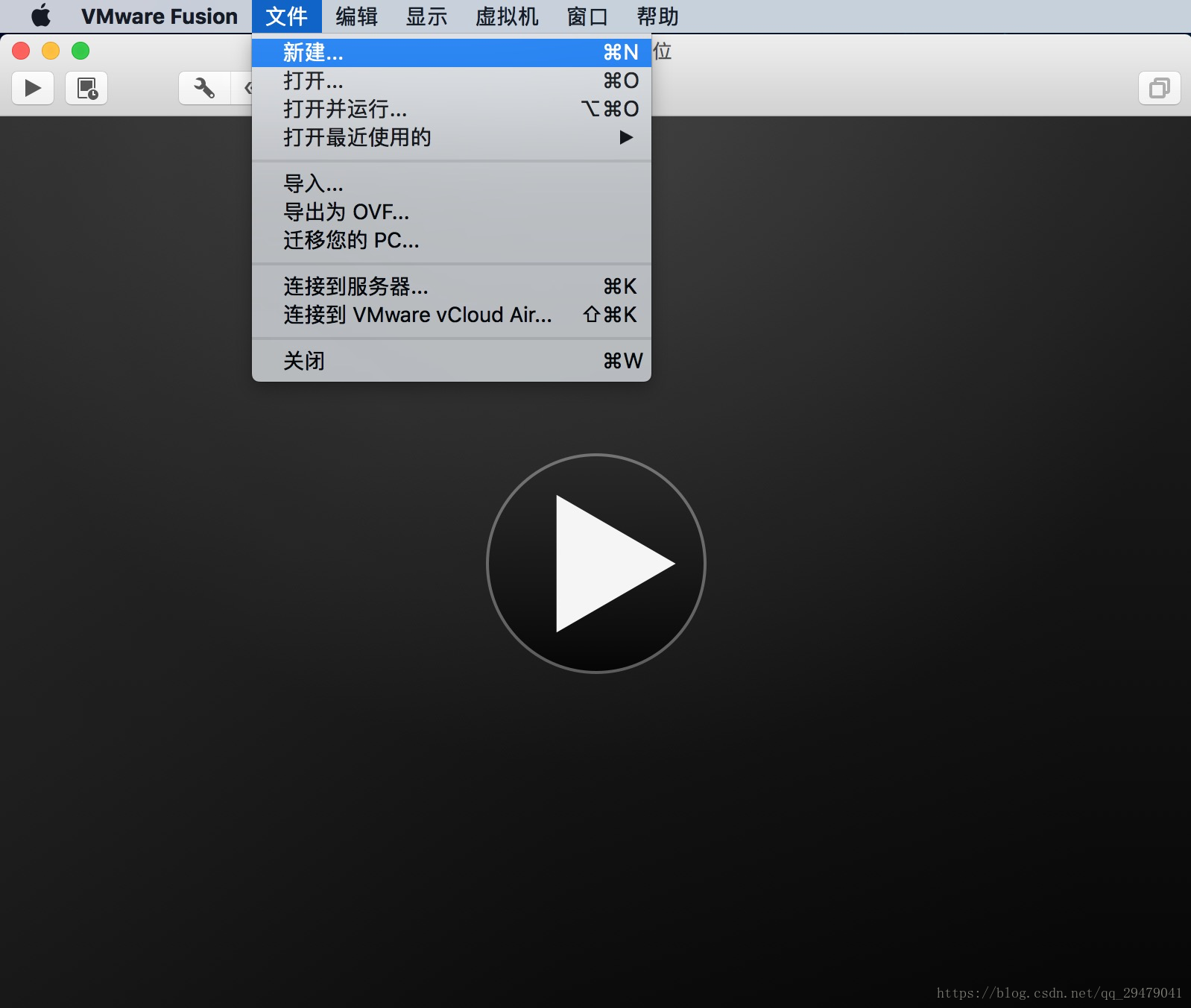This screenshot has height=1008, width=1191.
Task: Choose 连接到 VMware vCloud Air... entry
Action: (452, 315)
